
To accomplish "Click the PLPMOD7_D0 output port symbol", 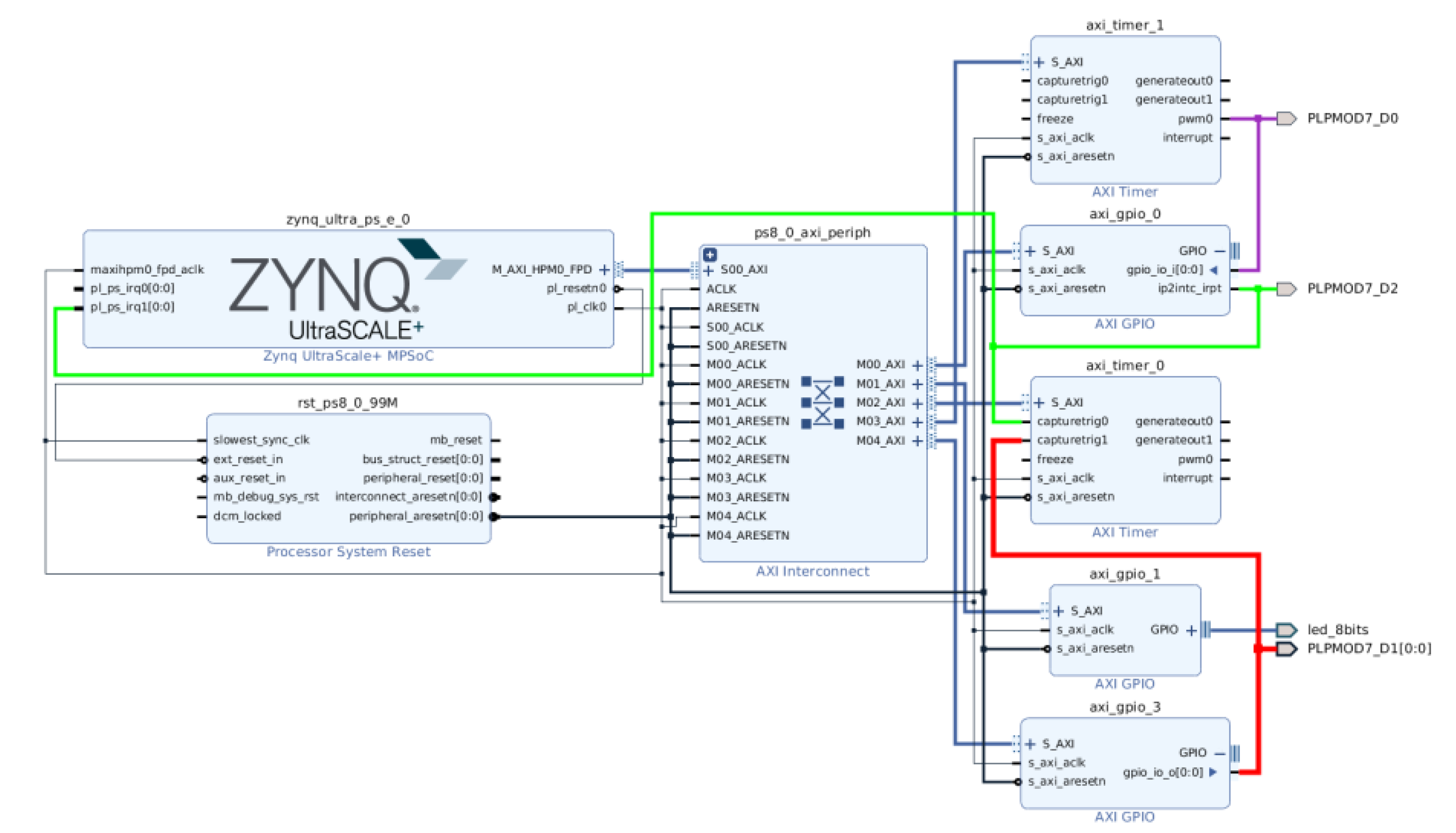I will pyautogui.click(x=1287, y=119).
